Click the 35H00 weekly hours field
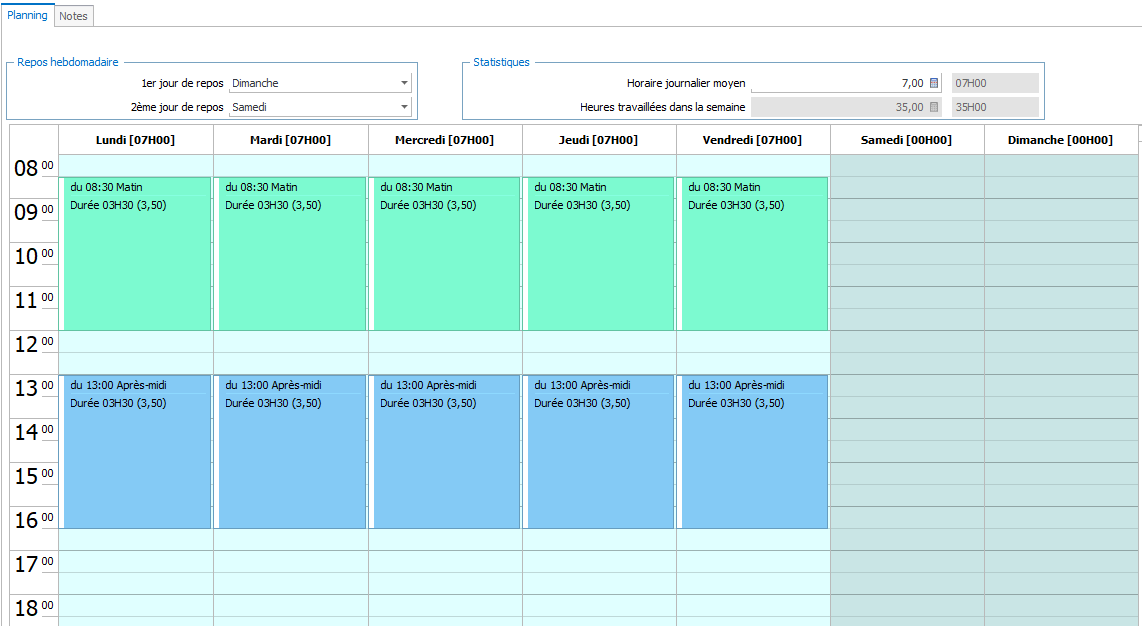 [x=995, y=107]
